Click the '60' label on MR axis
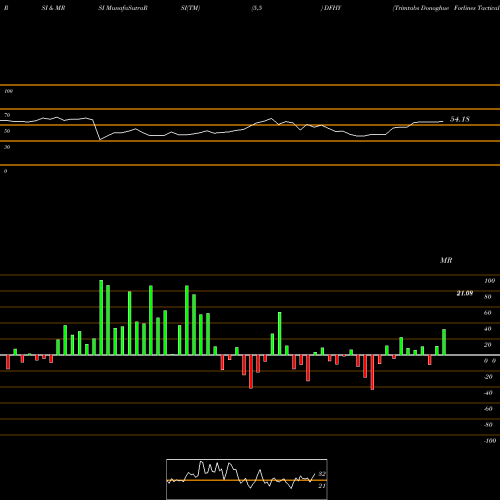This screenshot has height=500, width=500. (488, 313)
